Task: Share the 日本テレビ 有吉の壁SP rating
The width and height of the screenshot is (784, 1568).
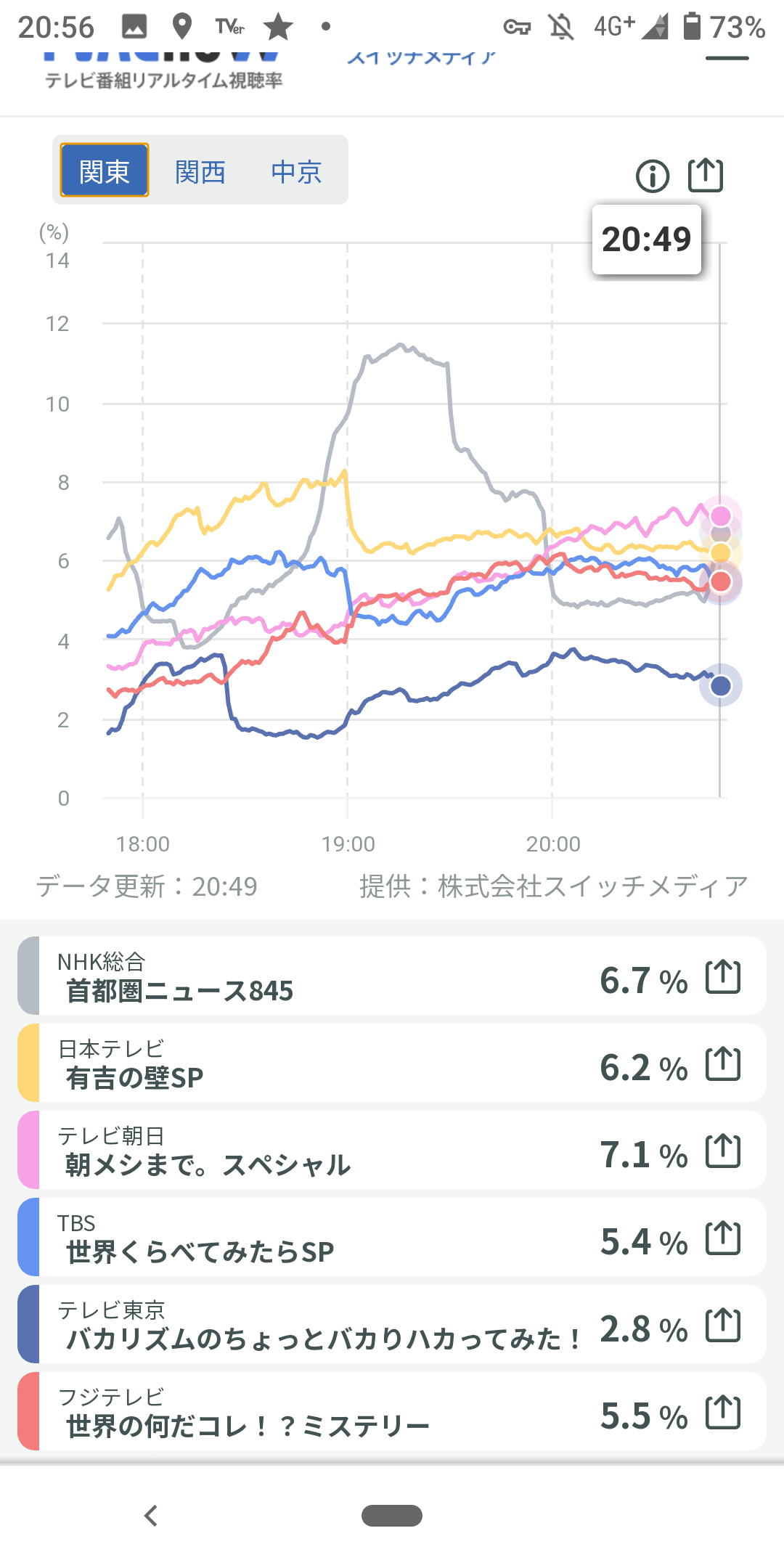Action: [x=723, y=1064]
